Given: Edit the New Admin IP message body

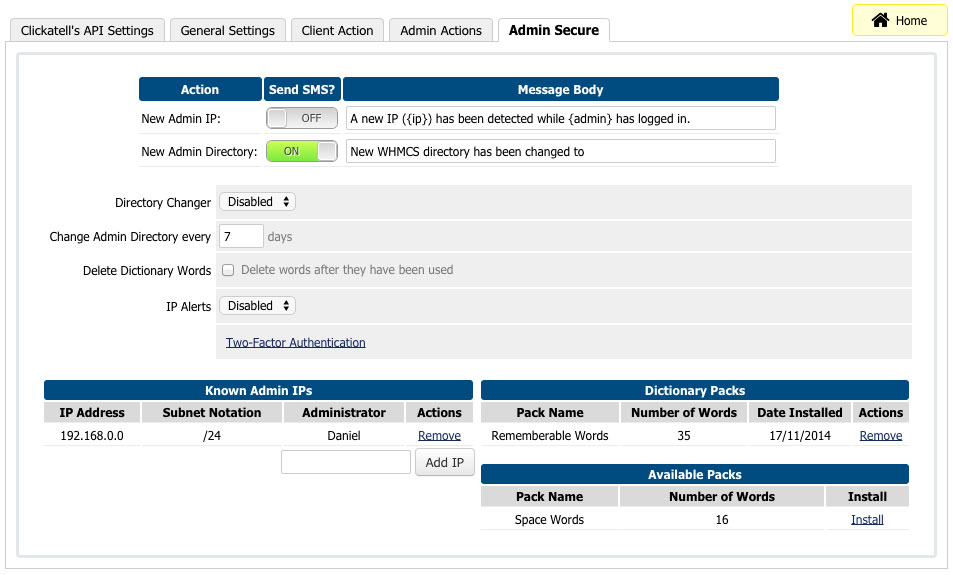Looking at the screenshot, I should click(x=560, y=118).
